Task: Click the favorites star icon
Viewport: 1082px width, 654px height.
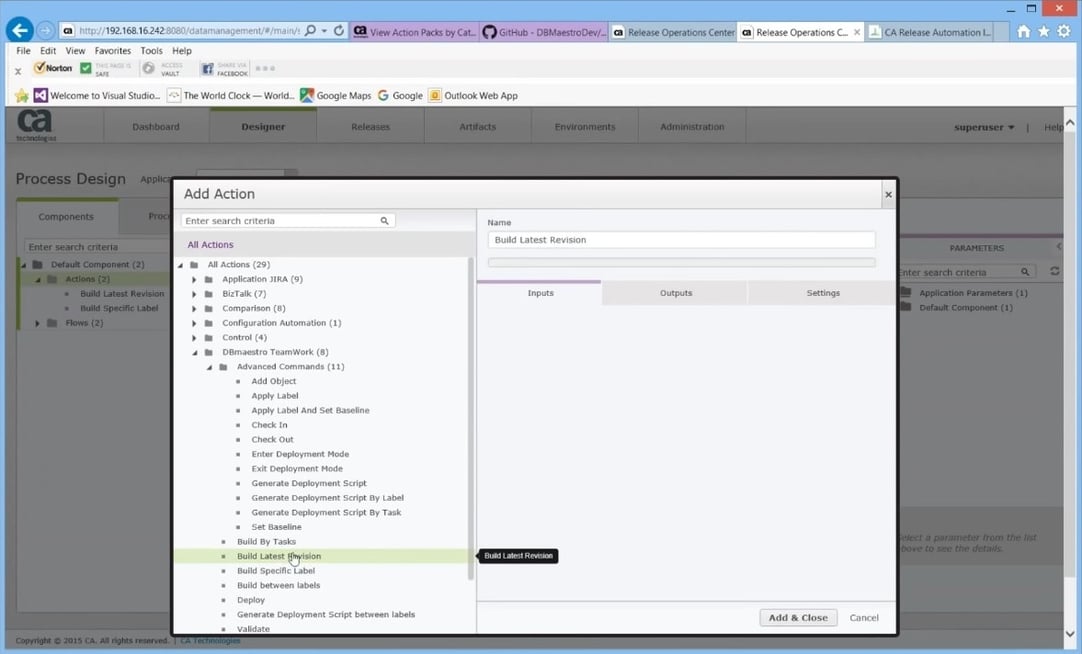Action: (1043, 31)
